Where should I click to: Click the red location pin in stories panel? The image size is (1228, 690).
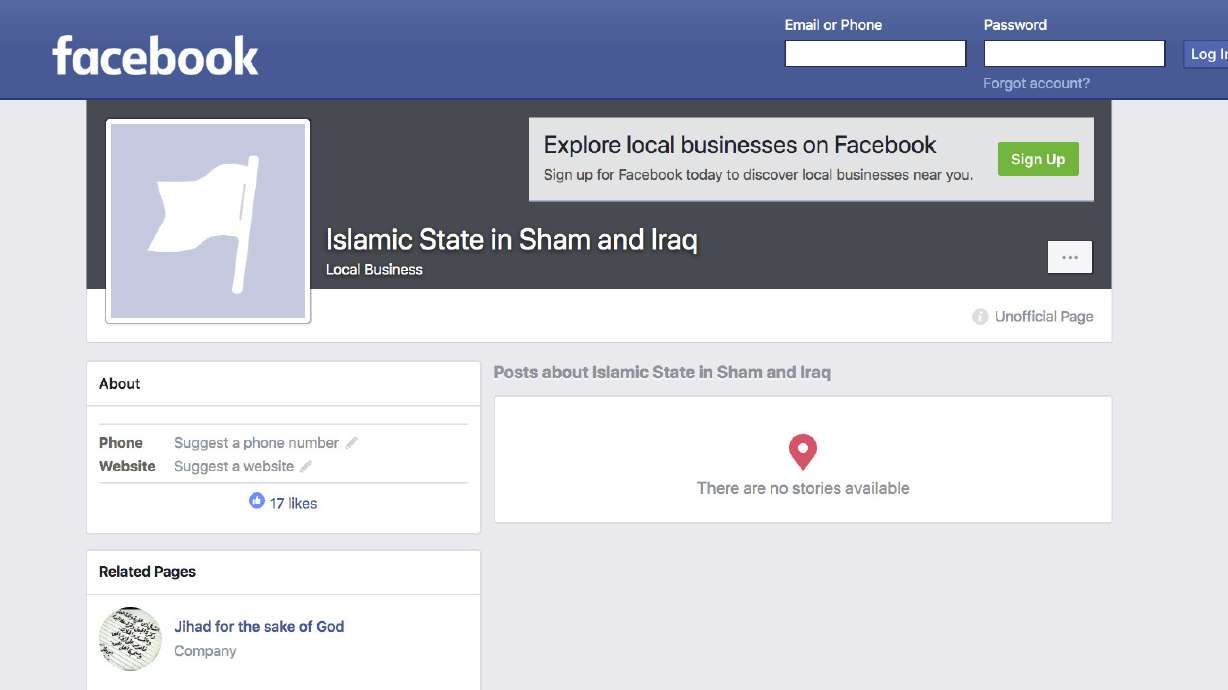click(x=802, y=451)
